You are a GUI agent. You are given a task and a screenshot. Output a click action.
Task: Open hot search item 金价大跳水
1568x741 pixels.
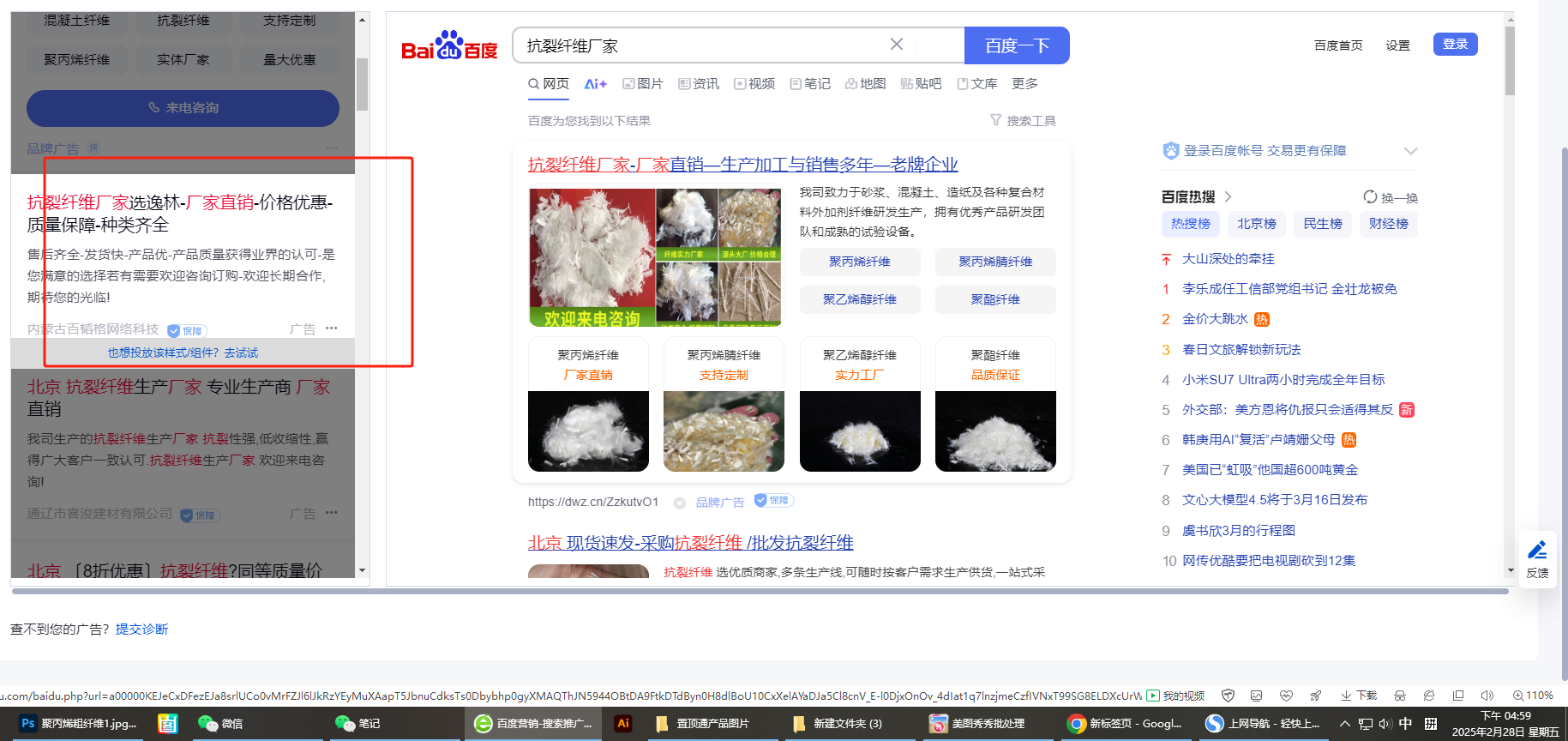(1215, 319)
